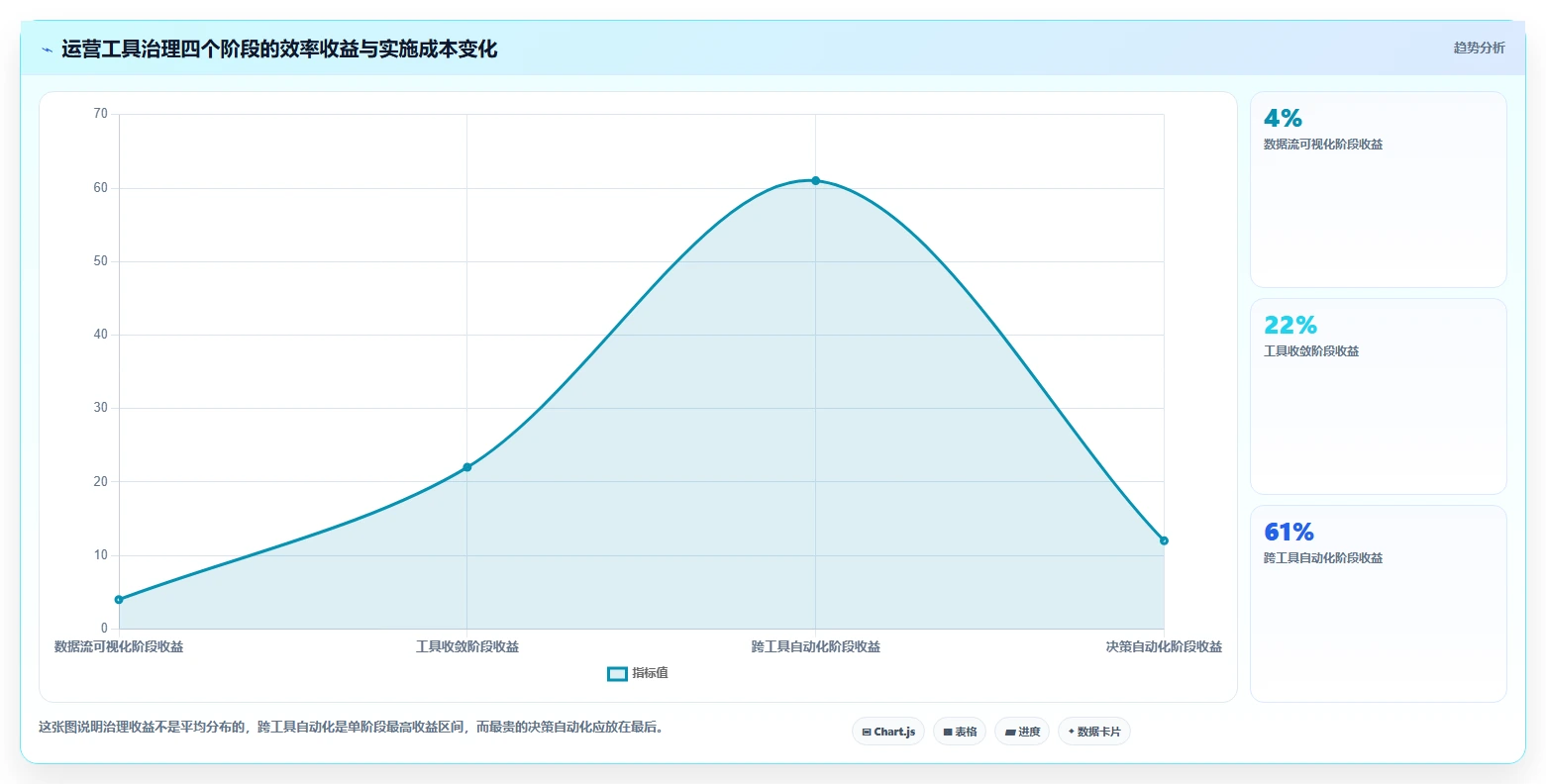
Task: Click the y-axis value 70
Action: coord(101,114)
